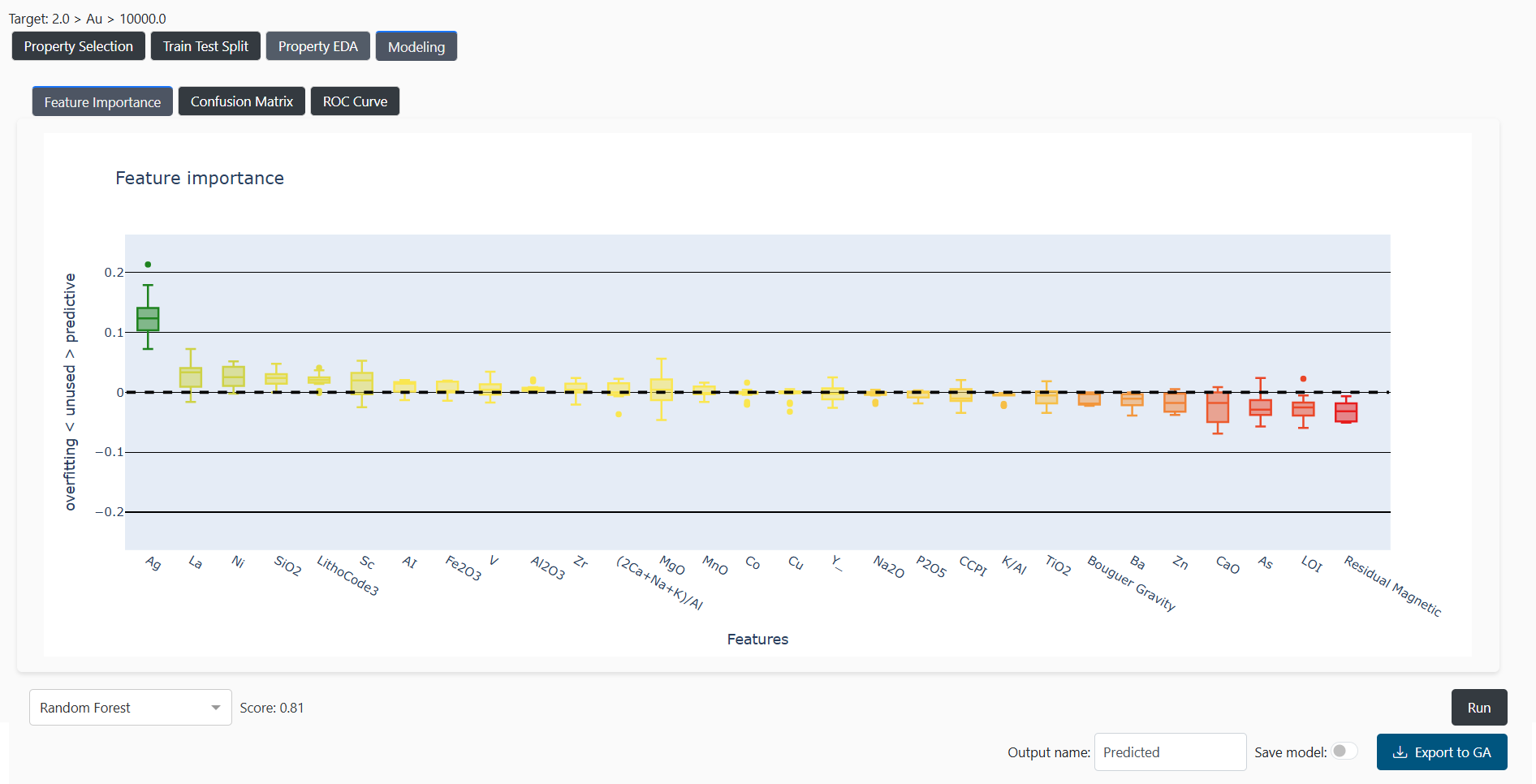Open the Random Forest model dropdown

point(130,708)
